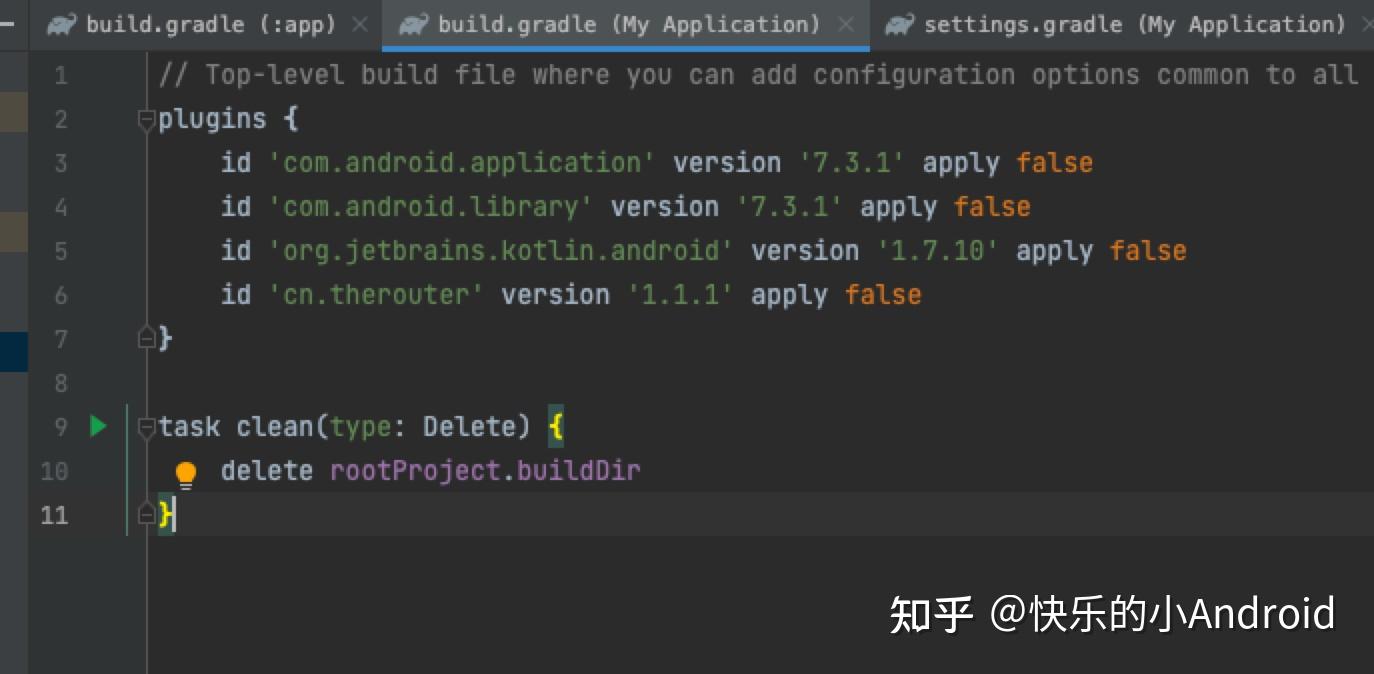Screen dimensions: 1374x674
Task: Click line number 8 in gutter
Action: coord(60,383)
